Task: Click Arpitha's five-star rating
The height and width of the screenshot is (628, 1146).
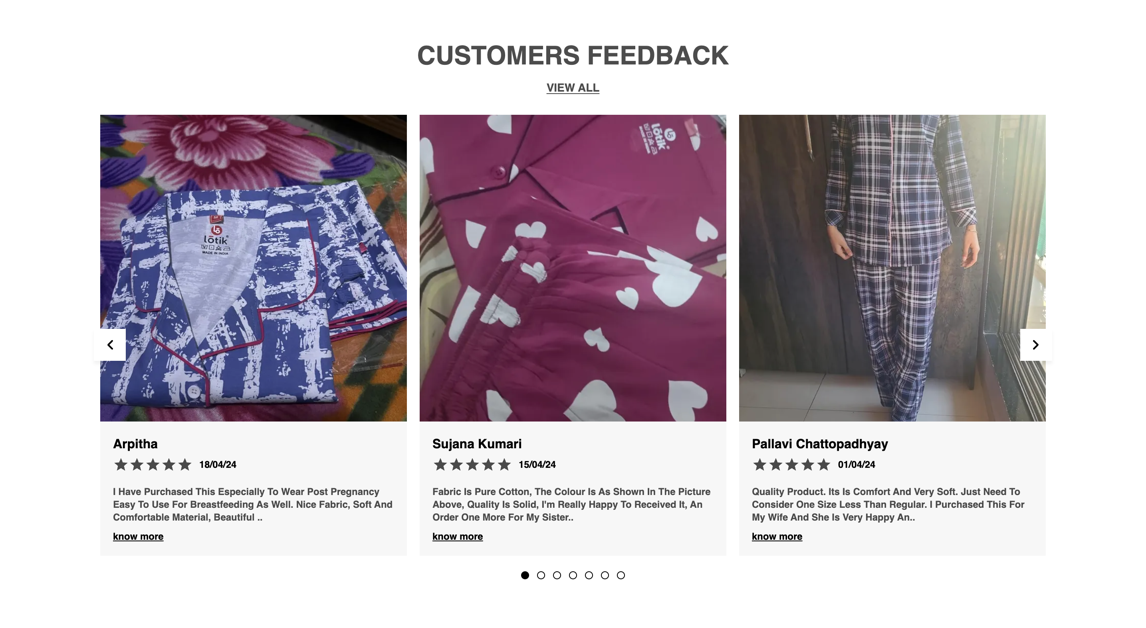Action: (x=153, y=464)
